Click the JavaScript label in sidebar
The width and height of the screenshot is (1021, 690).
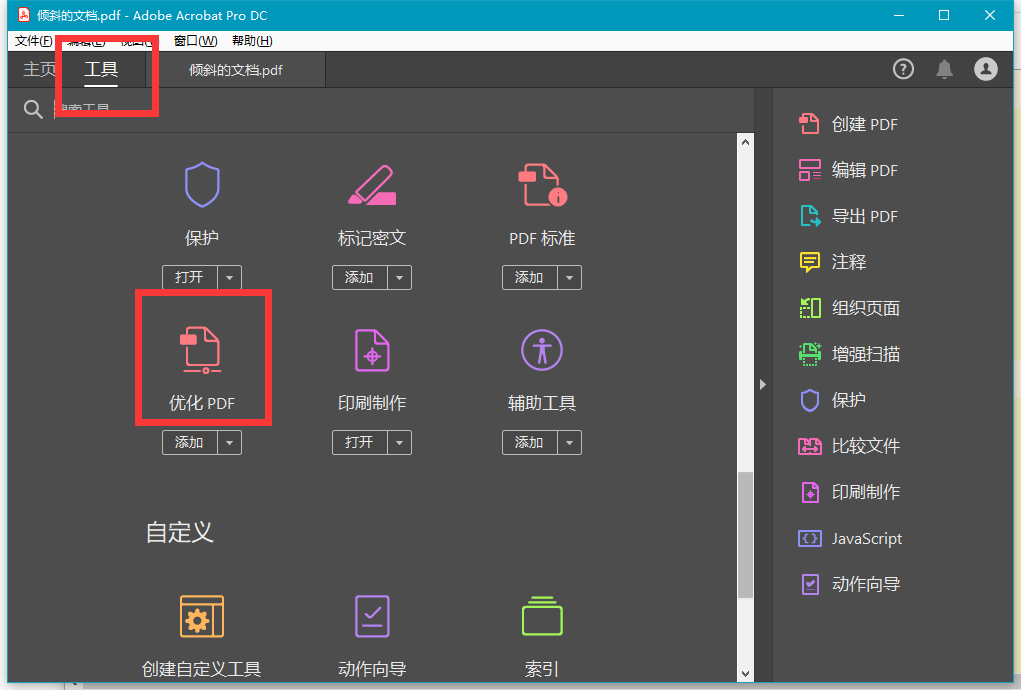pyautogui.click(x=867, y=538)
